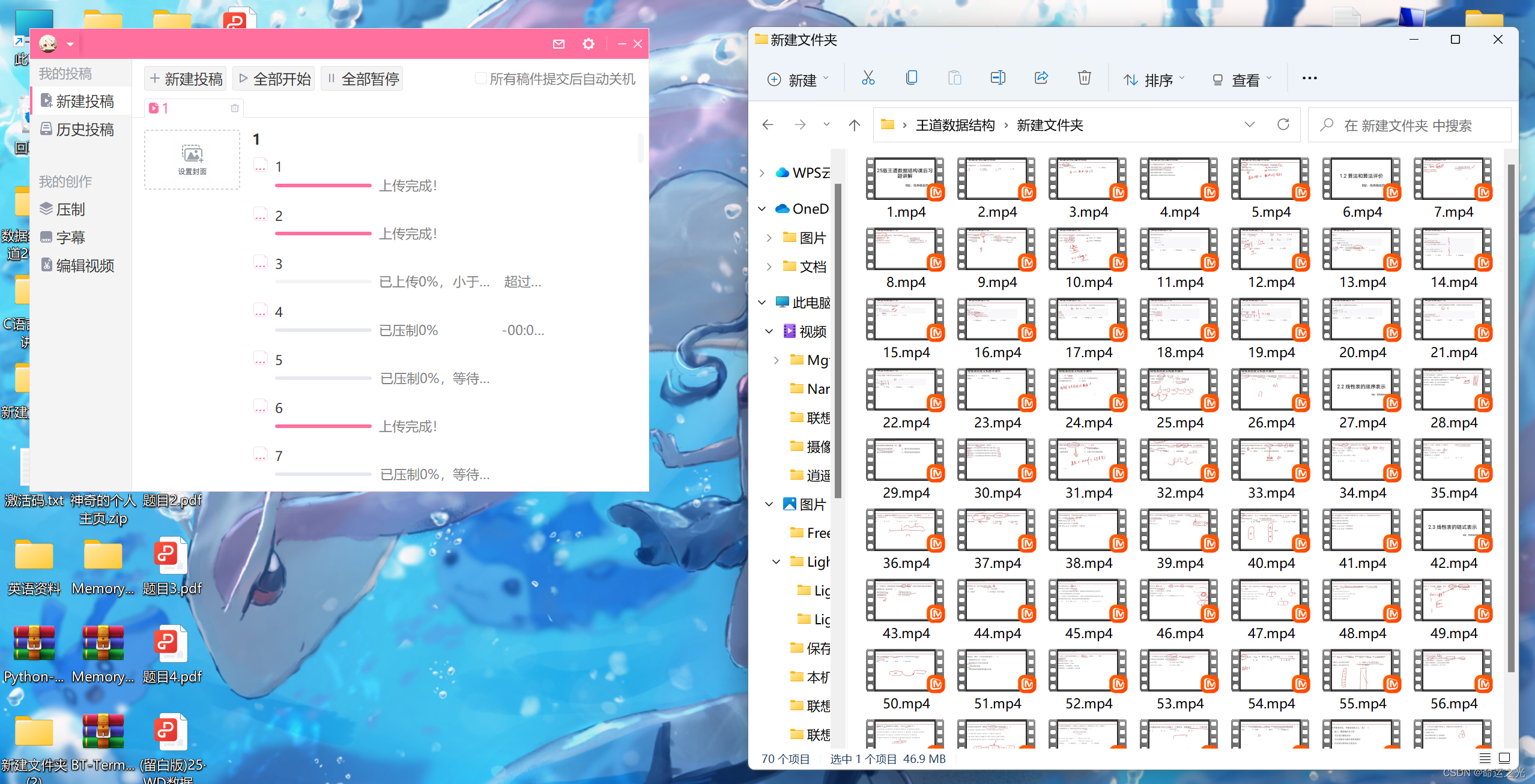Refresh the folder with the refresh icon
The height and width of the screenshot is (784, 1535).
click(x=1284, y=125)
